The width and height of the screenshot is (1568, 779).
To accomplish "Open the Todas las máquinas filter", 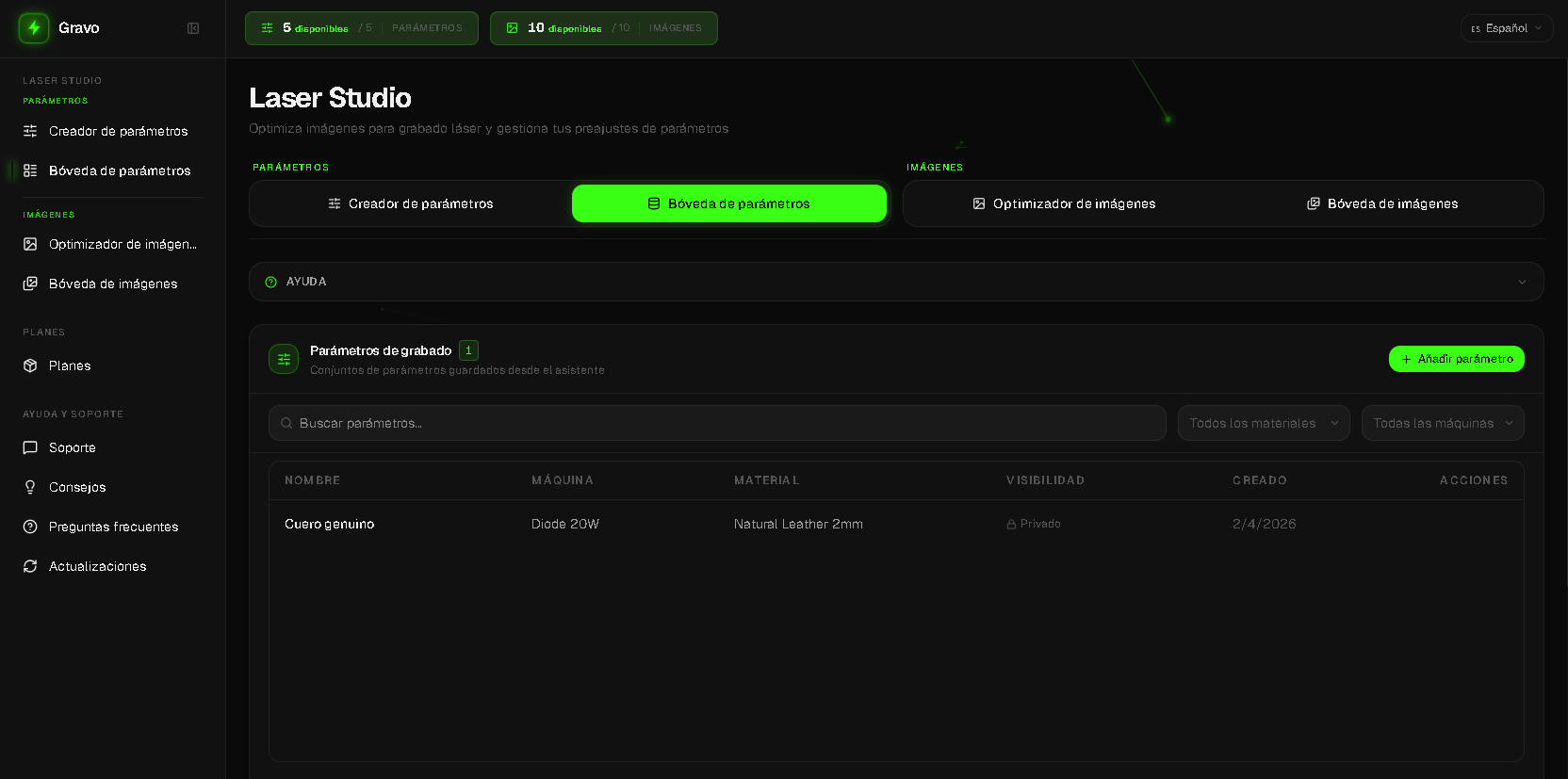I will coord(1442,423).
